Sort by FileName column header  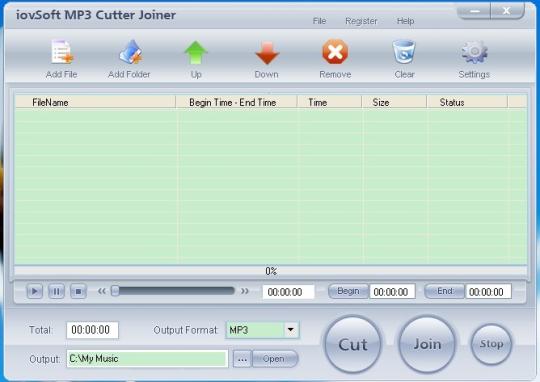tap(95, 102)
